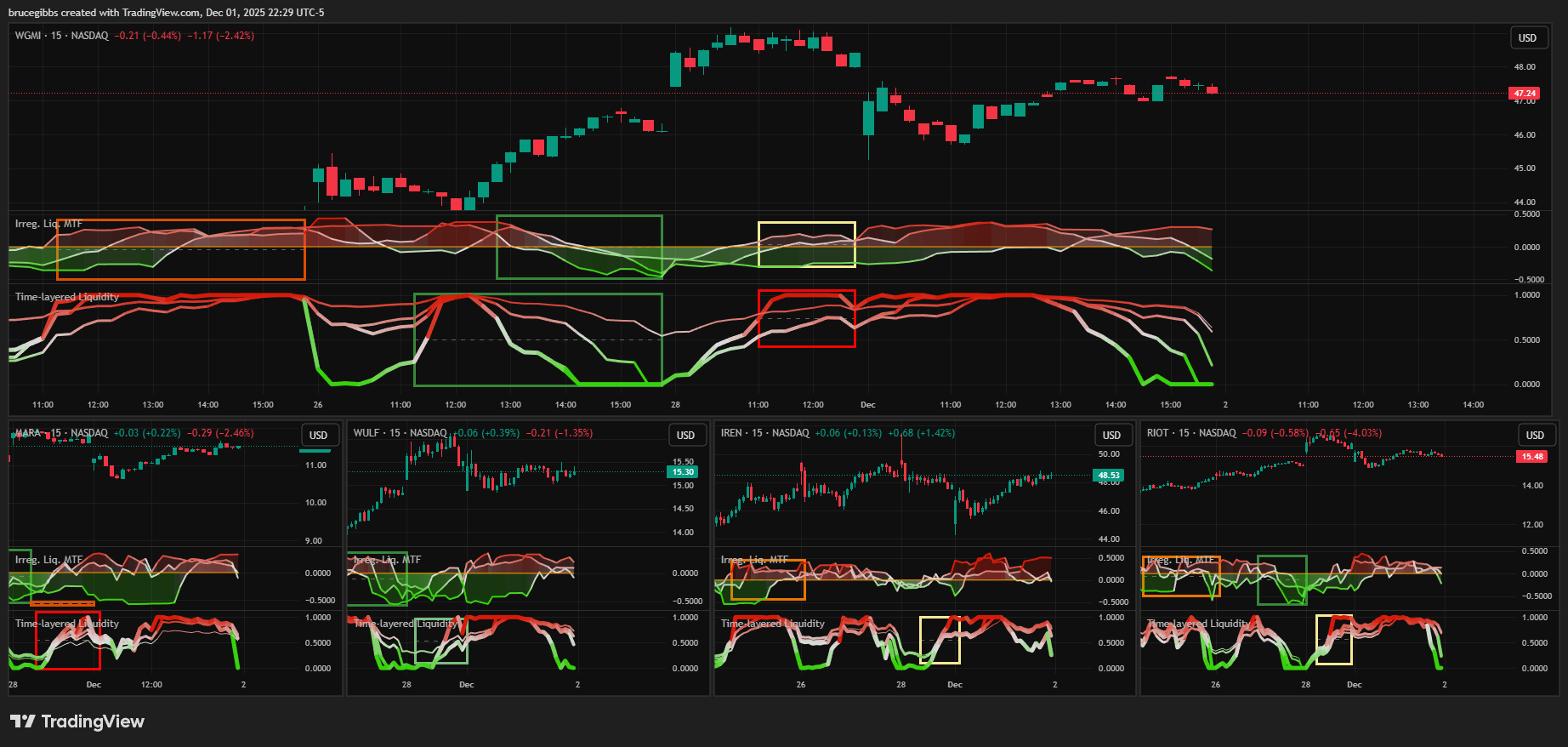Click the RIOT · 15 · NASDAQ symbol title
Screen dimensions: 1568x747
coord(1190,433)
